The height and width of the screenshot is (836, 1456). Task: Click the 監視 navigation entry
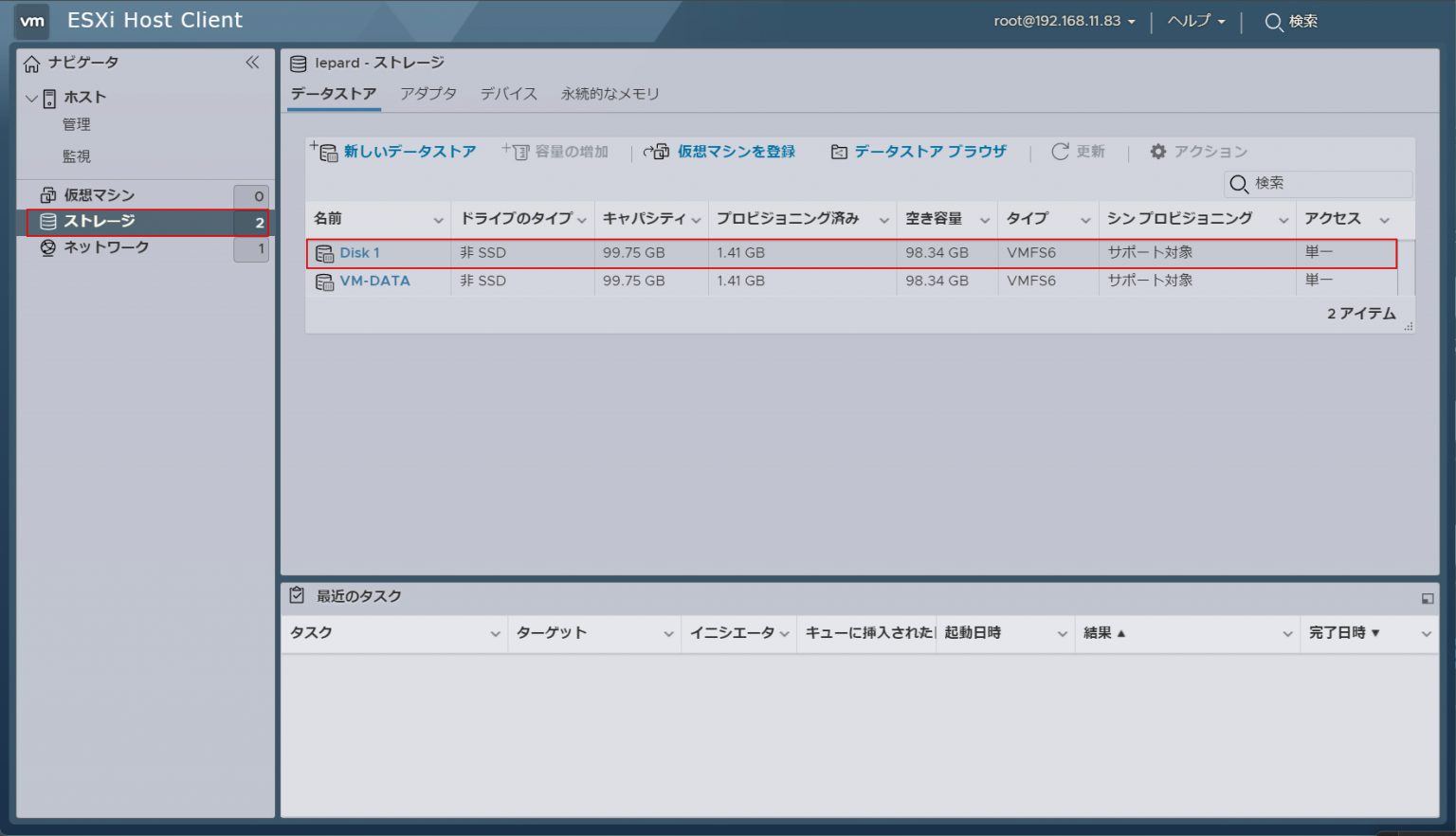[x=78, y=155]
